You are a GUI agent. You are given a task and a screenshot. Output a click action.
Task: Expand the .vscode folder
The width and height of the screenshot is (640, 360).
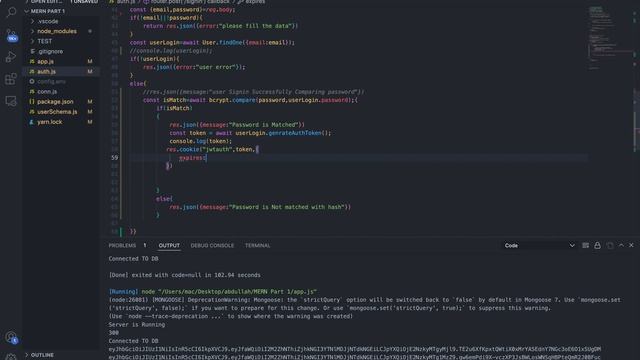48,21
